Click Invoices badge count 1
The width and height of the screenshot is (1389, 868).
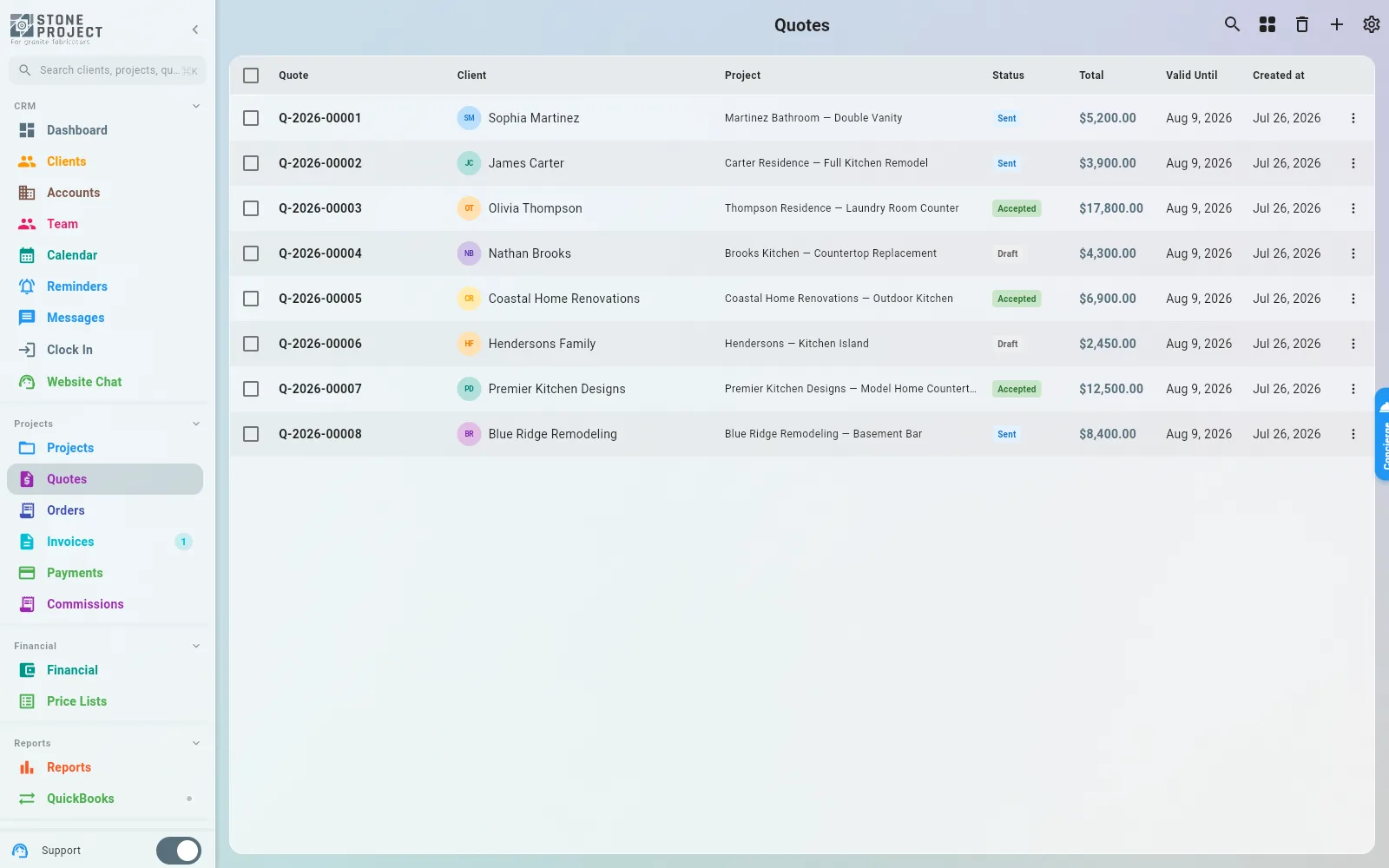tap(183, 542)
